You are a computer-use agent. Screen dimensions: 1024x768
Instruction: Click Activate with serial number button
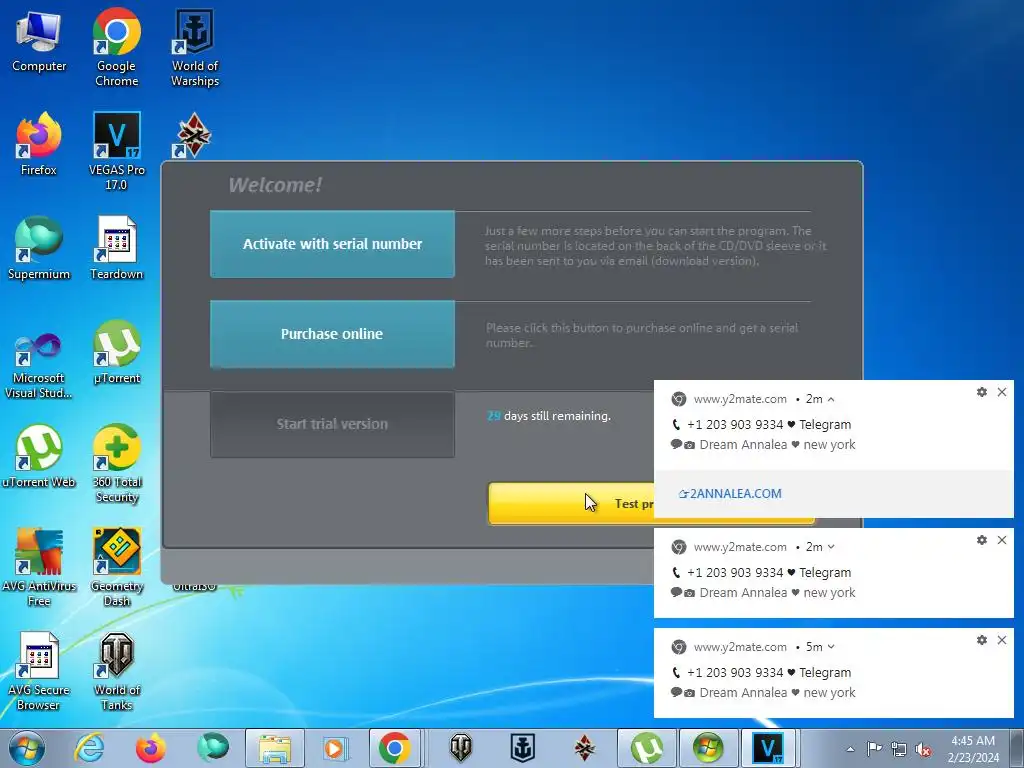click(x=332, y=244)
